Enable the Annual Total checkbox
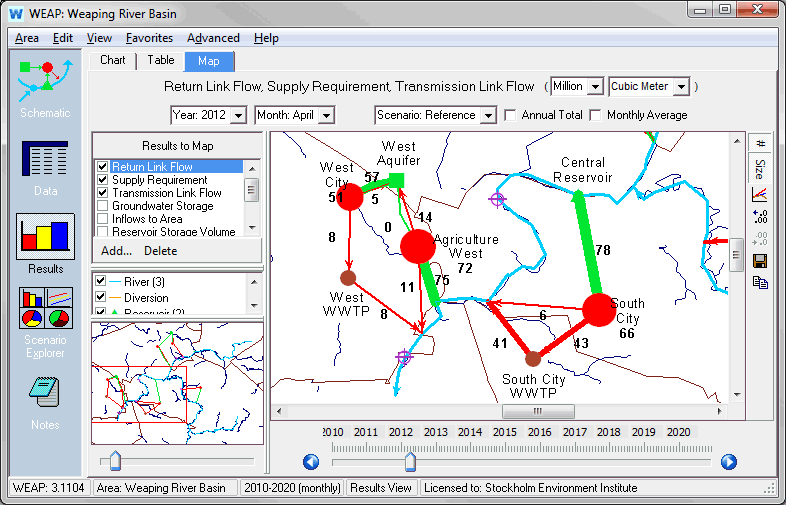786x505 pixels. [x=511, y=115]
